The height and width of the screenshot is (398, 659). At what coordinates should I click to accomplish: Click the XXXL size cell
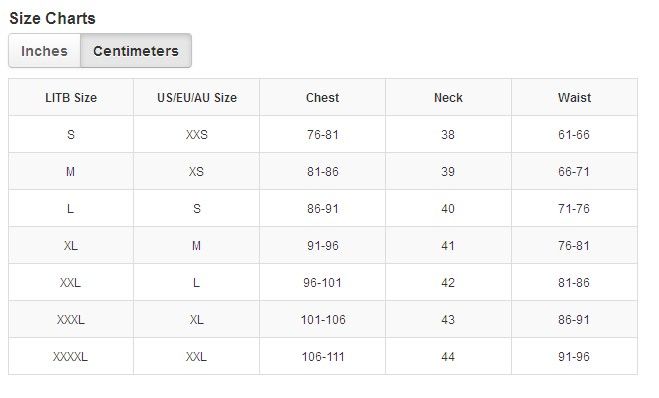click(71, 319)
